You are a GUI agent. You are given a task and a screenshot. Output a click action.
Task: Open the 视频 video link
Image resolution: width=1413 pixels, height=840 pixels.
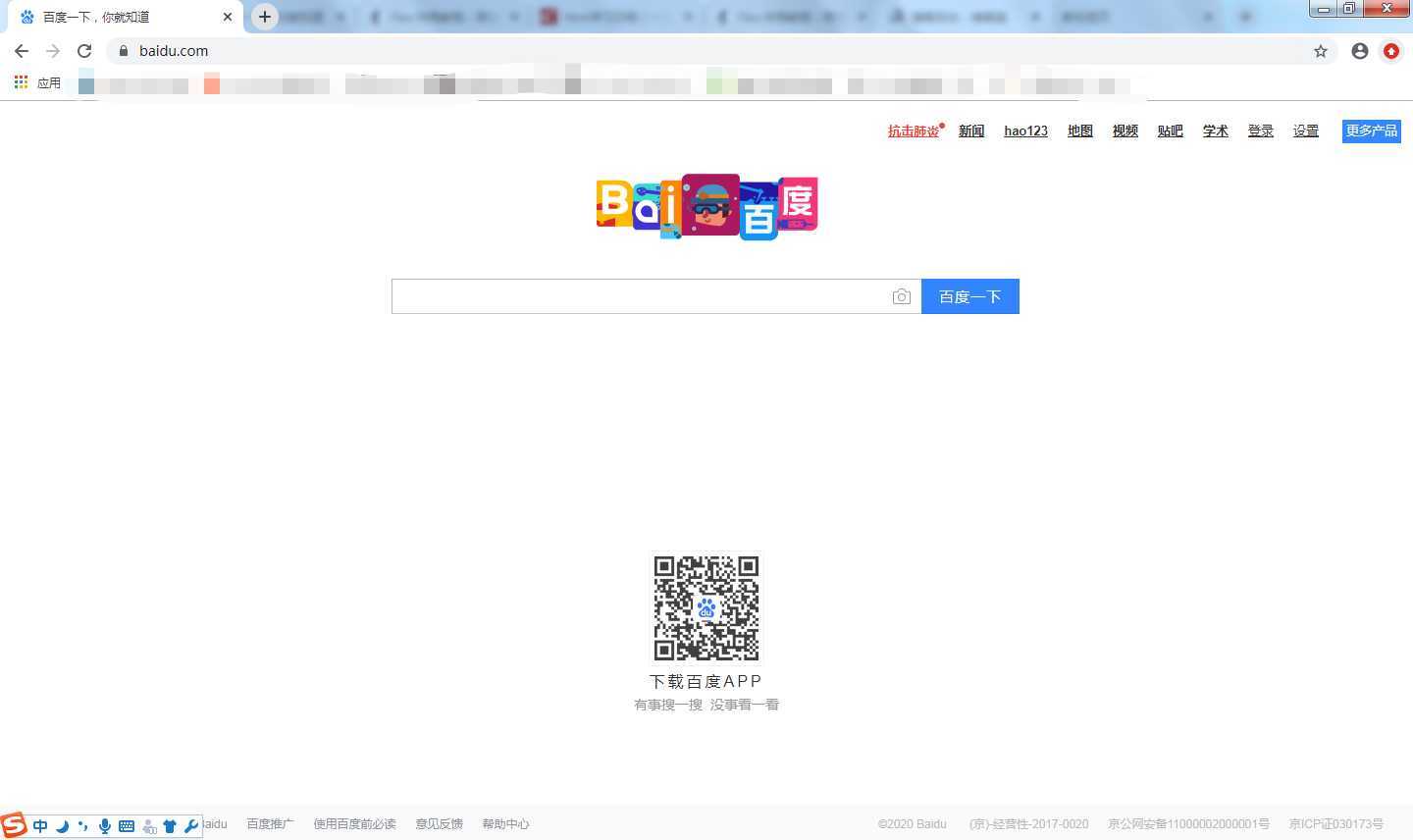[x=1125, y=131]
